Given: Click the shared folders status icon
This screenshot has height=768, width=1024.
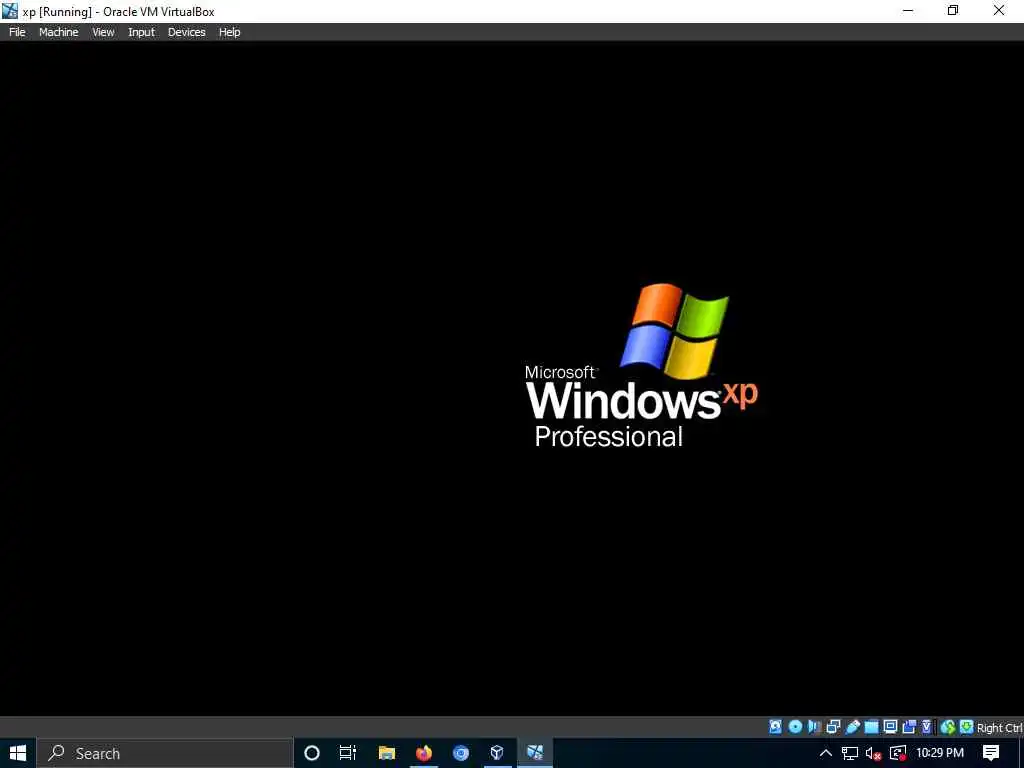Looking at the screenshot, I should click(x=871, y=727).
